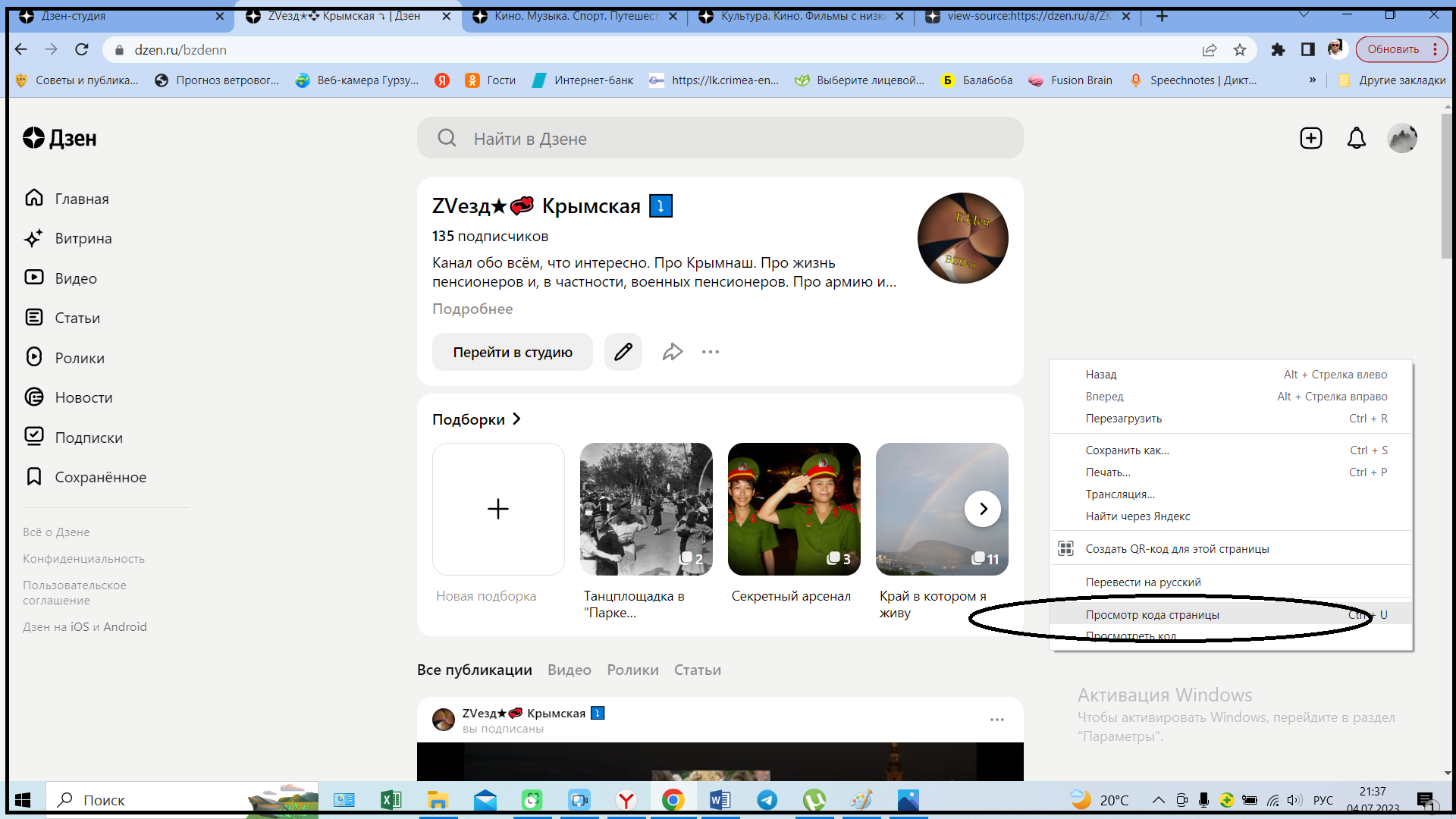Show hidden system tray icons
1456x819 pixels.
click(x=1158, y=800)
